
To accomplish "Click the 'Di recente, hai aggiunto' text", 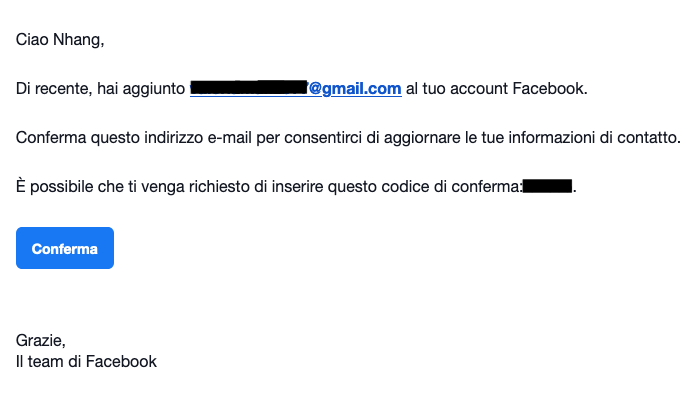I will pyautogui.click(x=100, y=89).
